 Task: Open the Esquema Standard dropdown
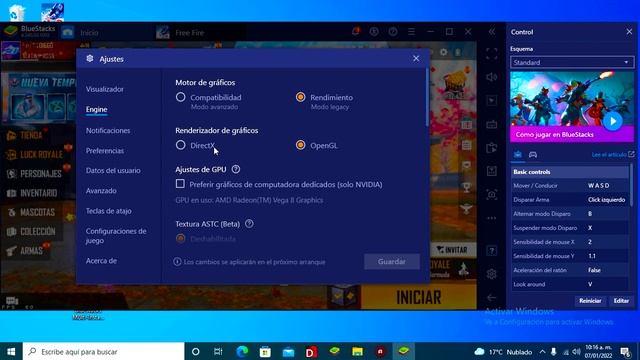[x=572, y=62]
